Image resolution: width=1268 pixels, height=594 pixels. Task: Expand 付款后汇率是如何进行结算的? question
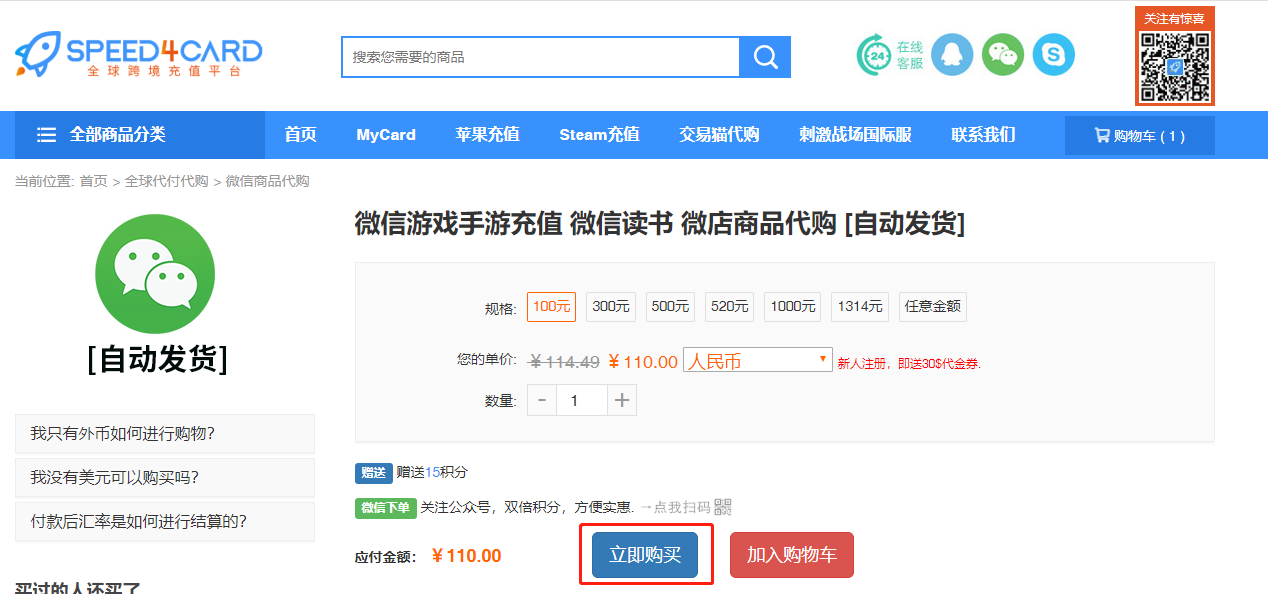click(x=165, y=522)
